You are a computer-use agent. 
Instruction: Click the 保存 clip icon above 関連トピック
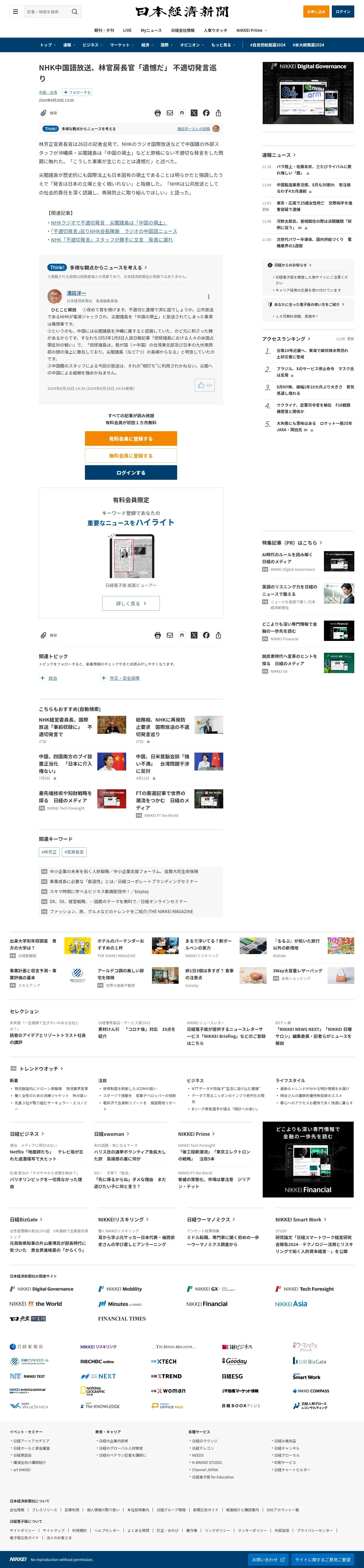click(43, 635)
